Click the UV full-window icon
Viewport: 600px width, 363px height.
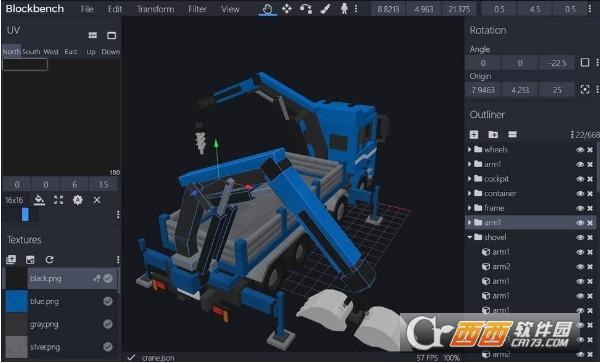point(111,35)
